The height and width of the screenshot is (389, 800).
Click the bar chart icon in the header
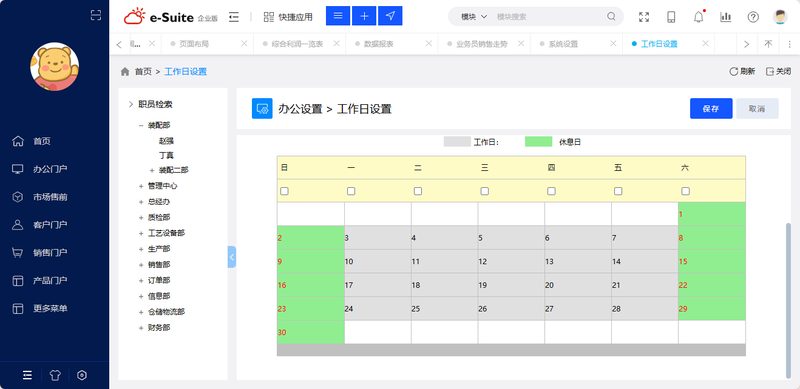[x=726, y=17]
